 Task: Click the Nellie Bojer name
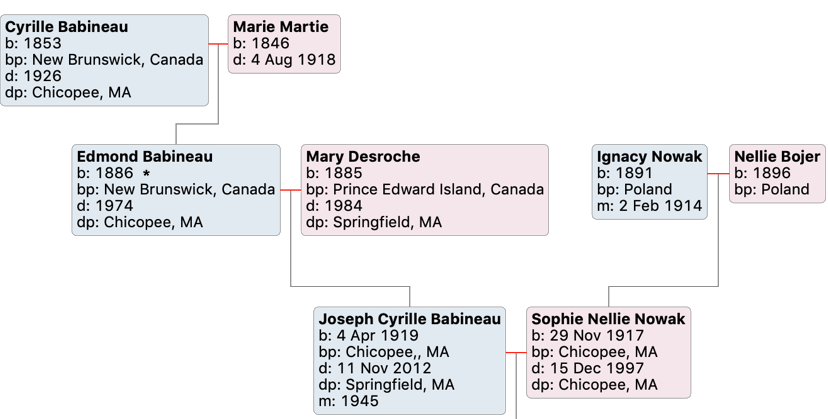[x=777, y=157]
